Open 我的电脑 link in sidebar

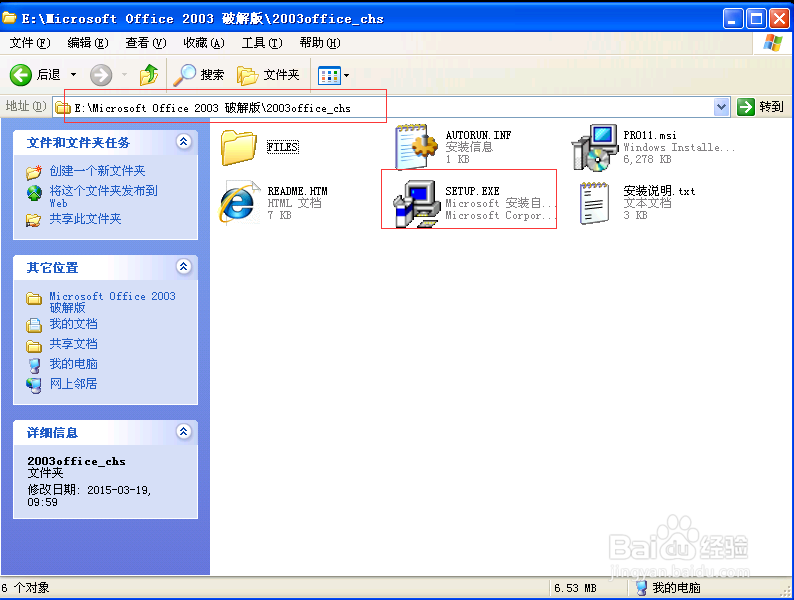(73, 364)
